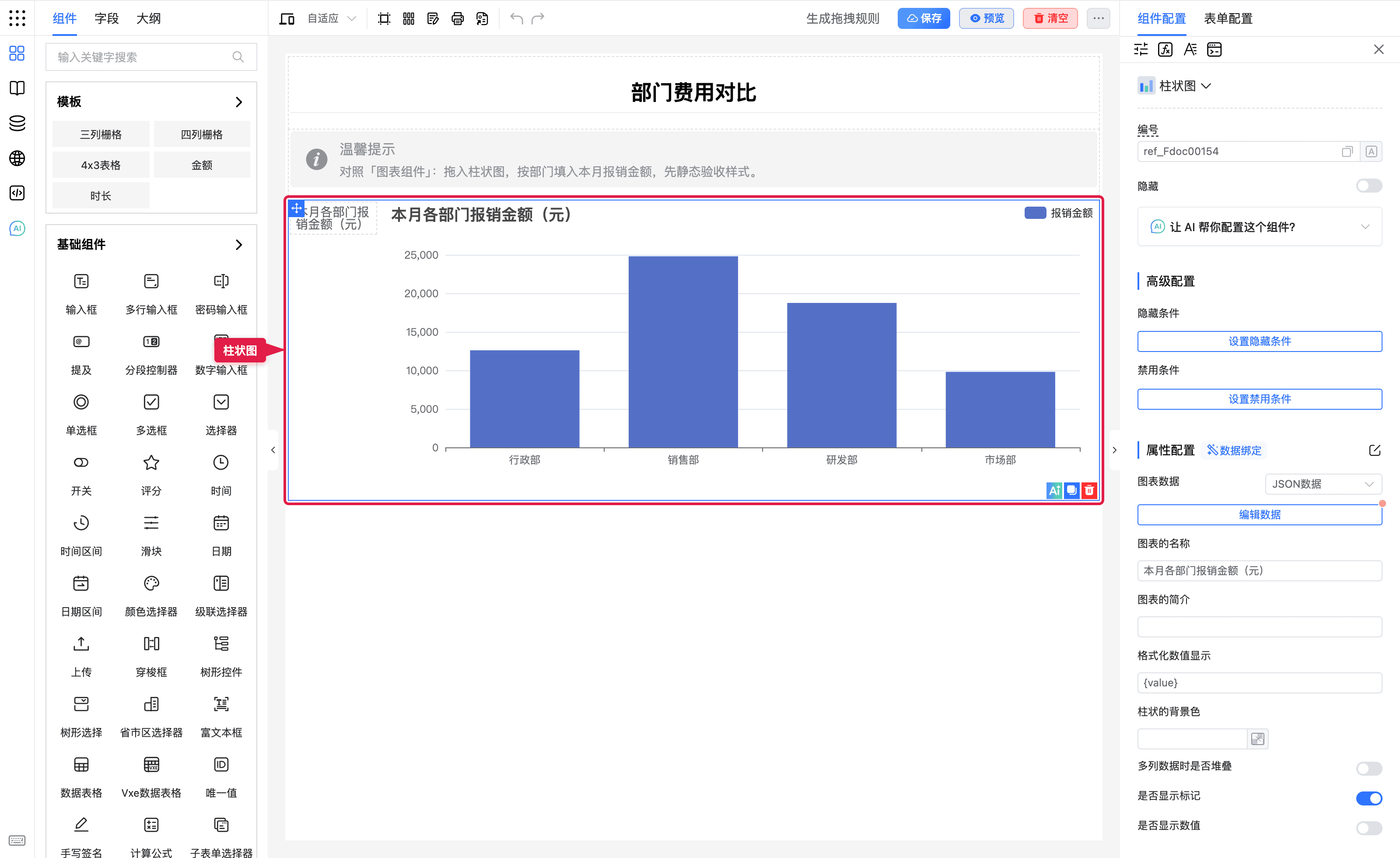Image resolution: width=1400 pixels, height=858 pixels.
Task: Switch to the 表单配置 tab
Action: [x=1228, y=19]
